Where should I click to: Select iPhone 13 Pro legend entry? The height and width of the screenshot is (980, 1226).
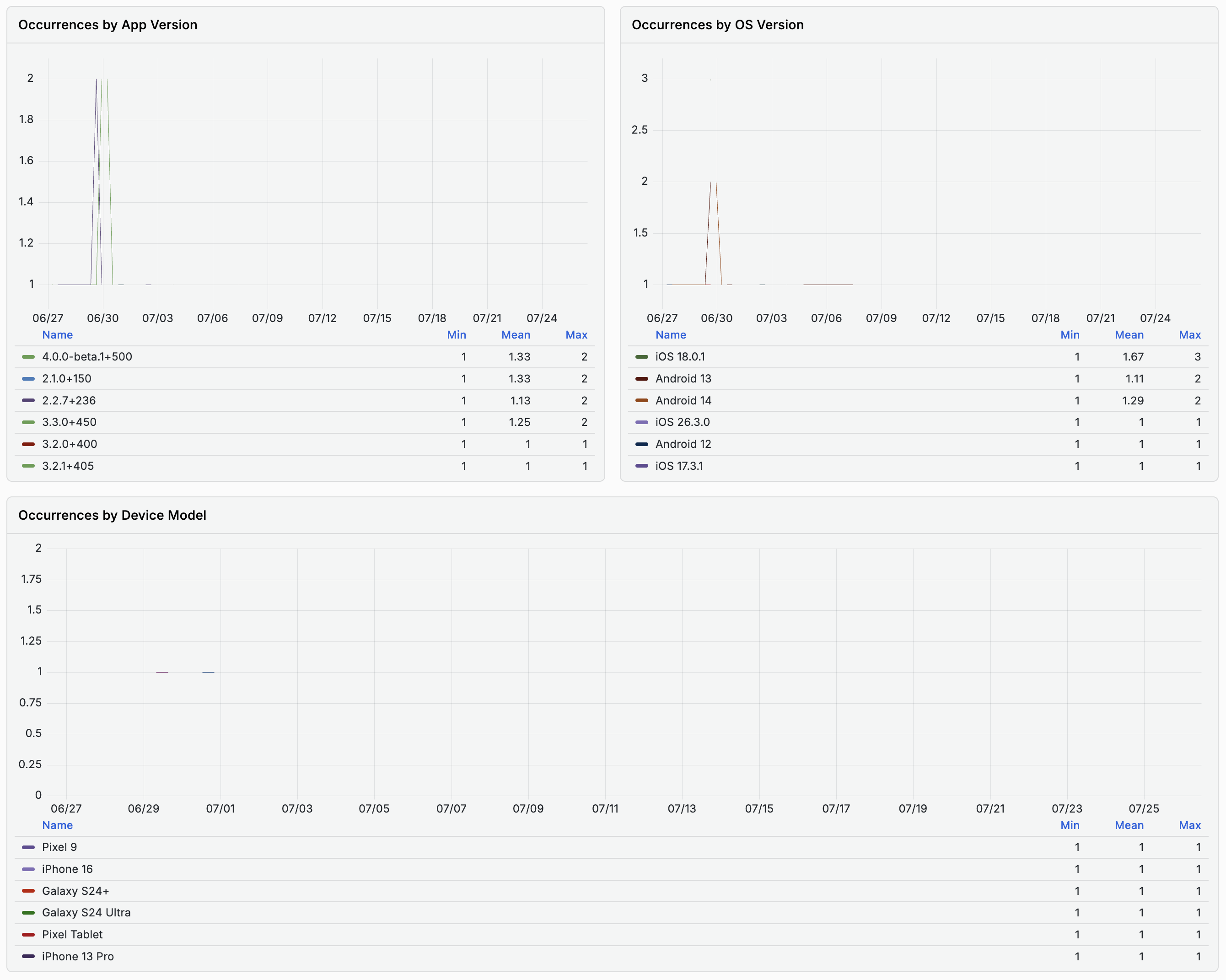78,957
